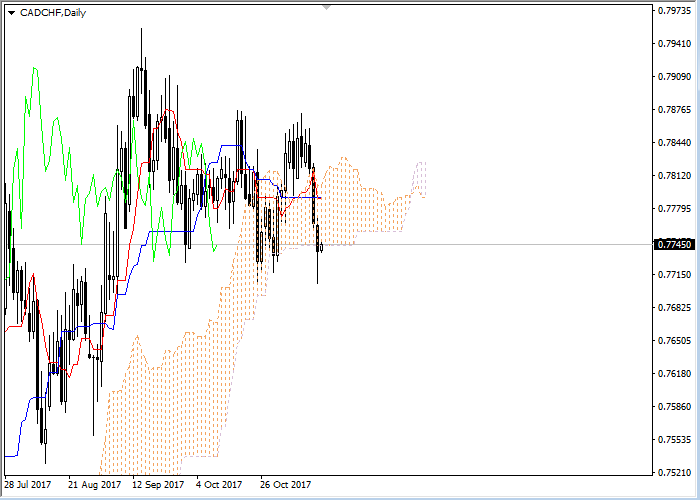700x500 pixels.
Task: Click price scale value 0.79735
Action: [674, 11]
